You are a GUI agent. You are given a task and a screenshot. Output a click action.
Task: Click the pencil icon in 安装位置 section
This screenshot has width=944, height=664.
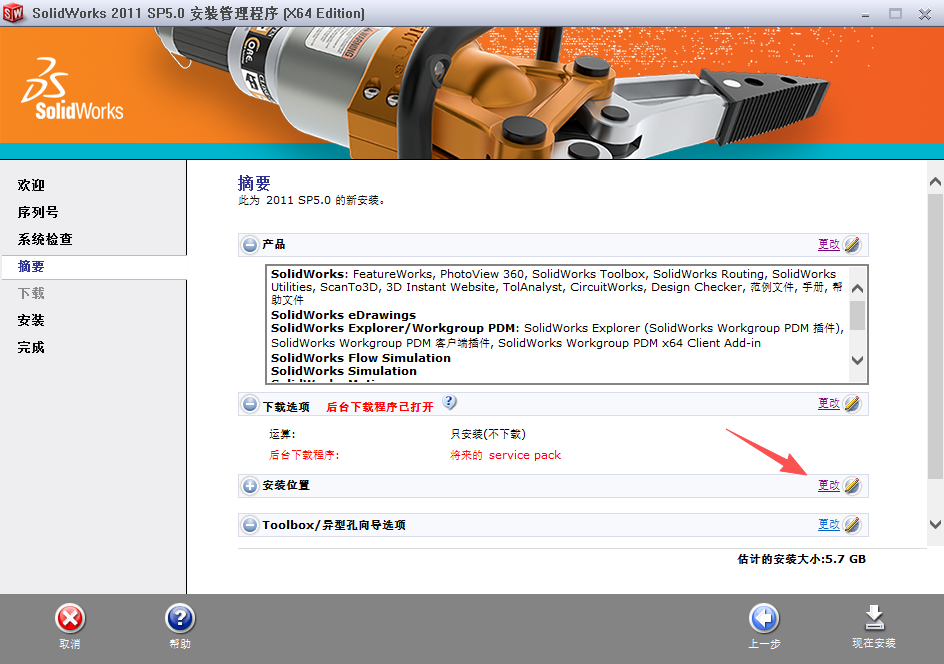click(x=852, y=485)
